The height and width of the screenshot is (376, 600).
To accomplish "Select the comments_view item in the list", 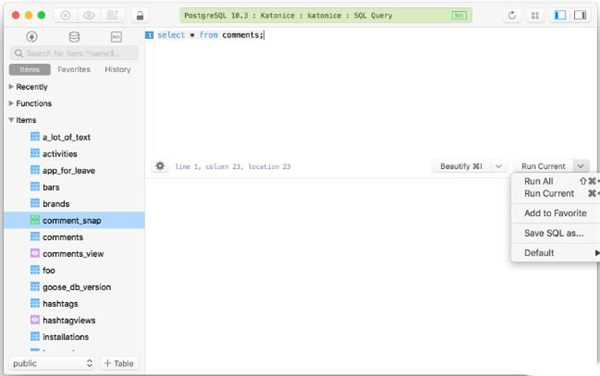I will (x=74, y=254).
